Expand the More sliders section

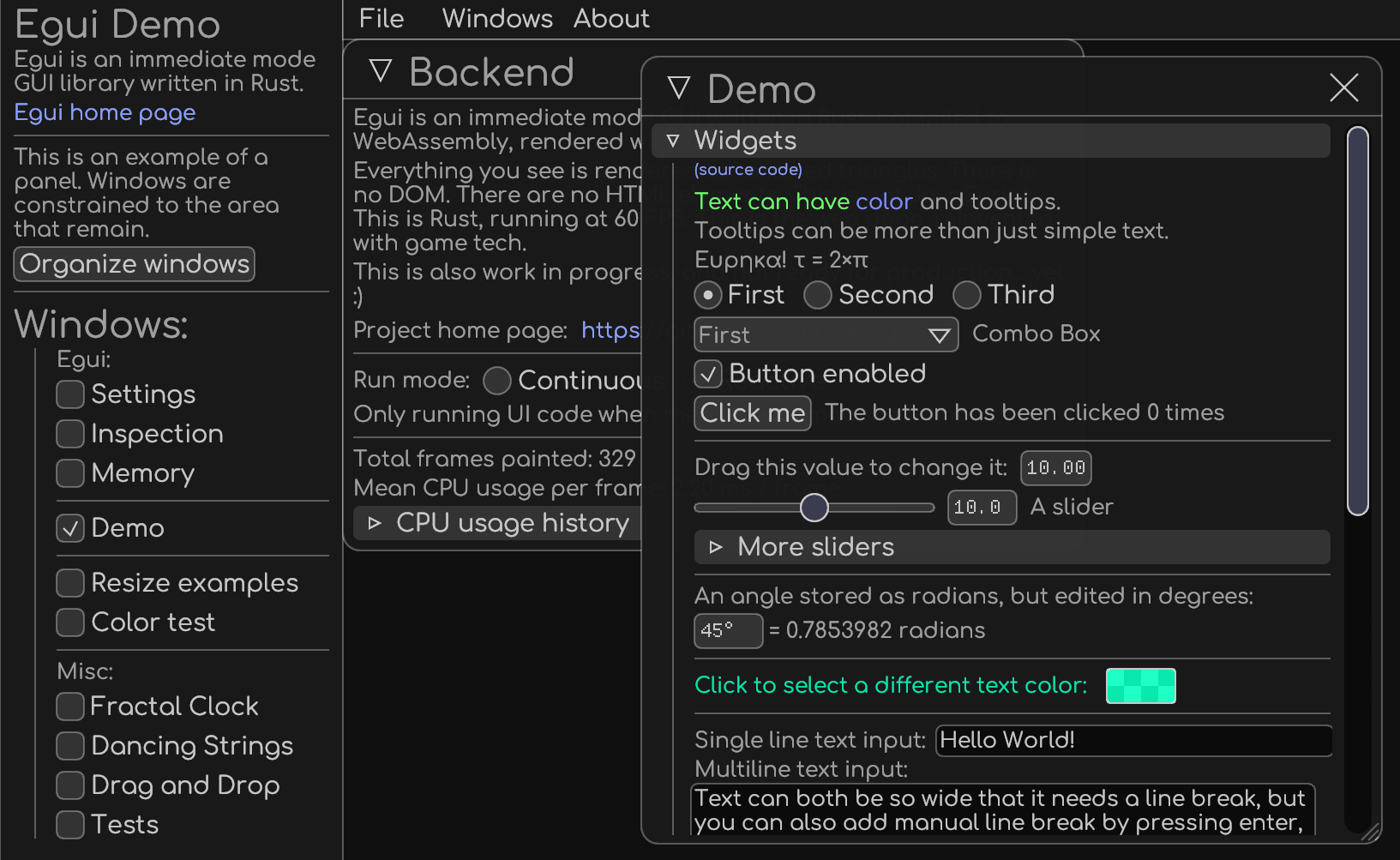tap(1012, 547)
